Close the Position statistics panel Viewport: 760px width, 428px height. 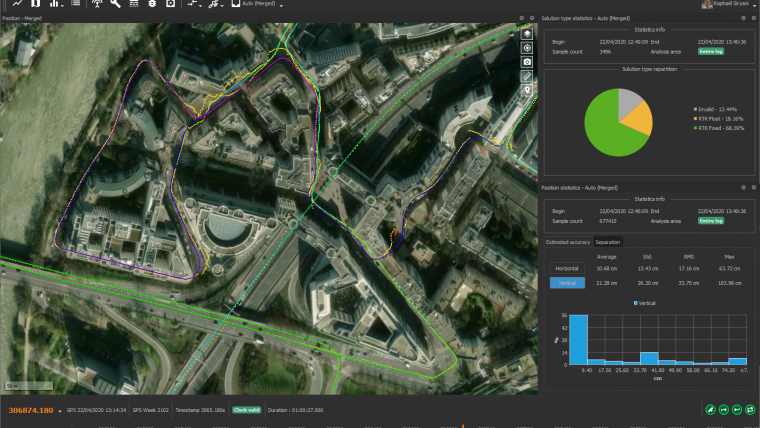(x=753, y=187)
